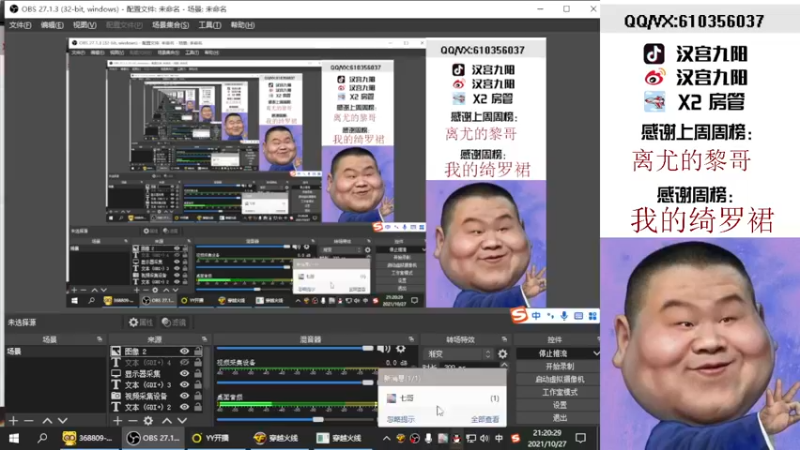
Task: Mute the top mixer track speaker
Action: [383, 349]
